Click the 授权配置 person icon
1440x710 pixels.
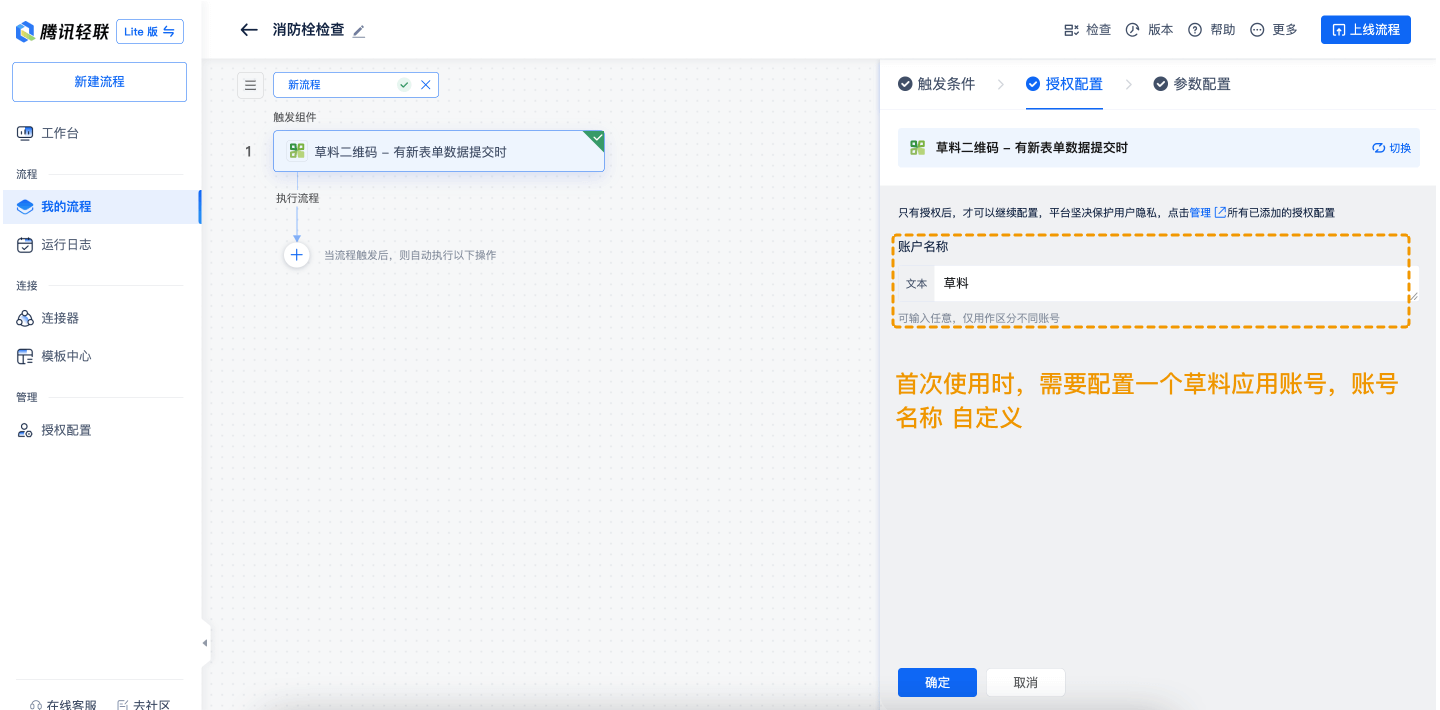click(25, 430)
